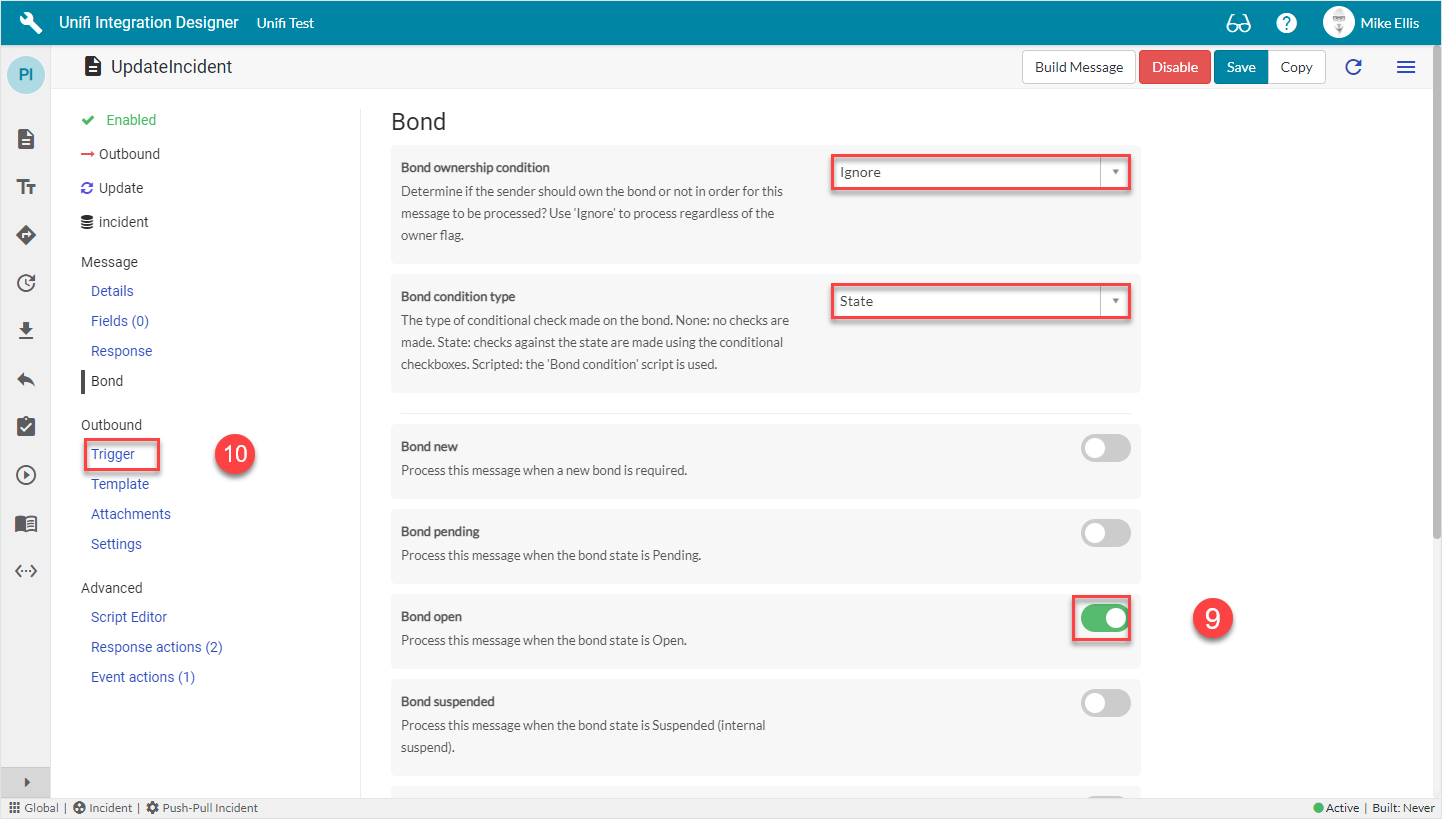
Task: Enable the Bond new toggle
Action: (x=1104, y=448)
